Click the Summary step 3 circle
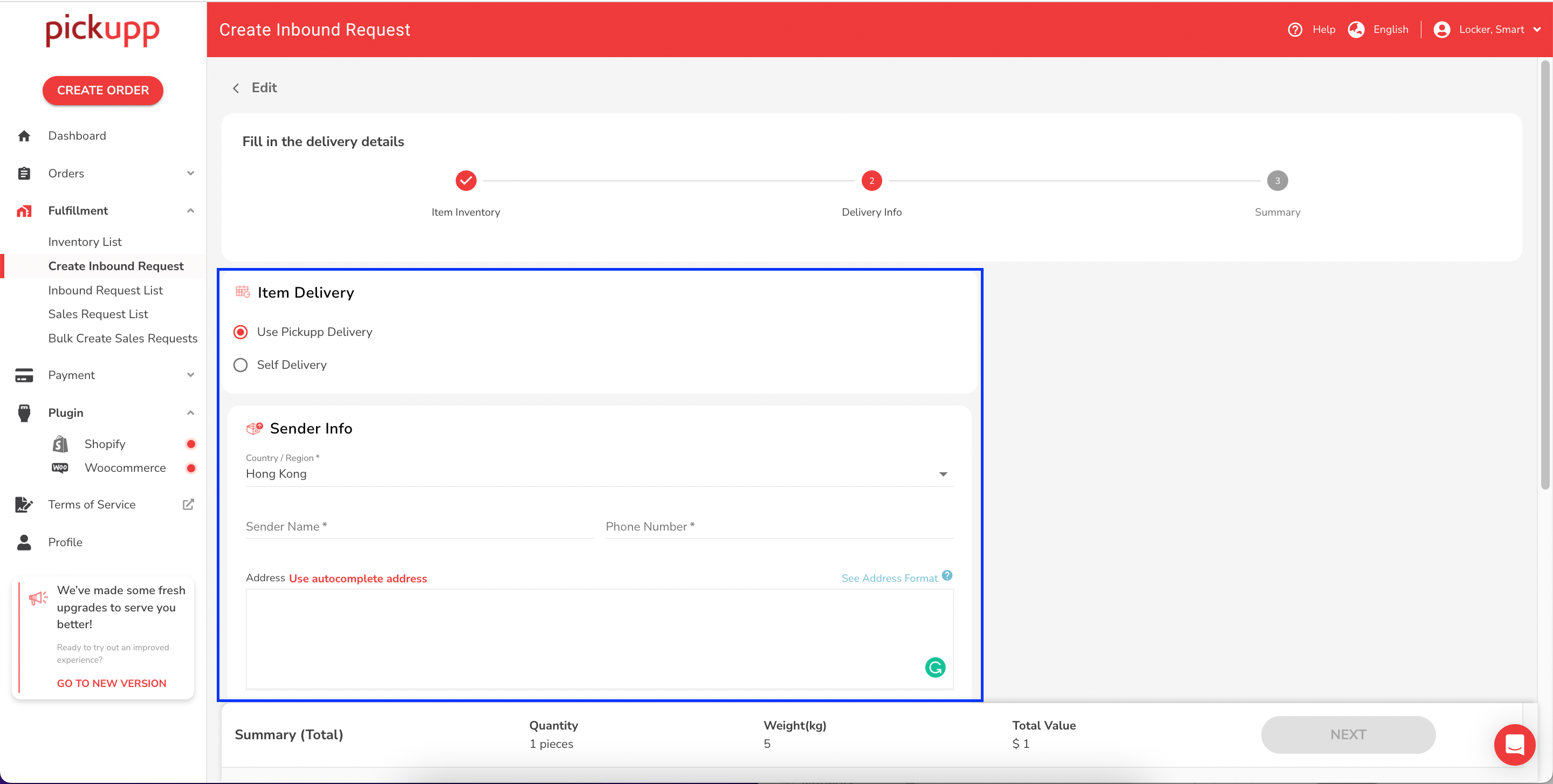This screenshot has height=784, width=1553. click(x=1277, y=181)
